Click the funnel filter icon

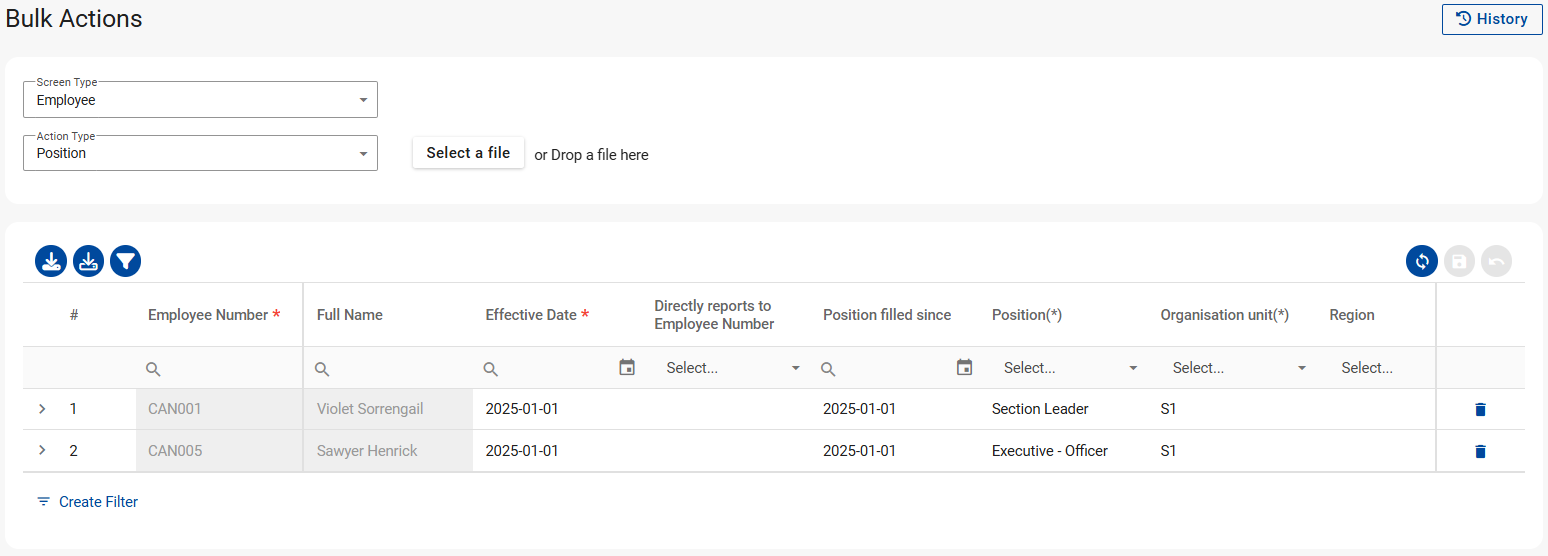pyautogui.click(x=126, y=262)
